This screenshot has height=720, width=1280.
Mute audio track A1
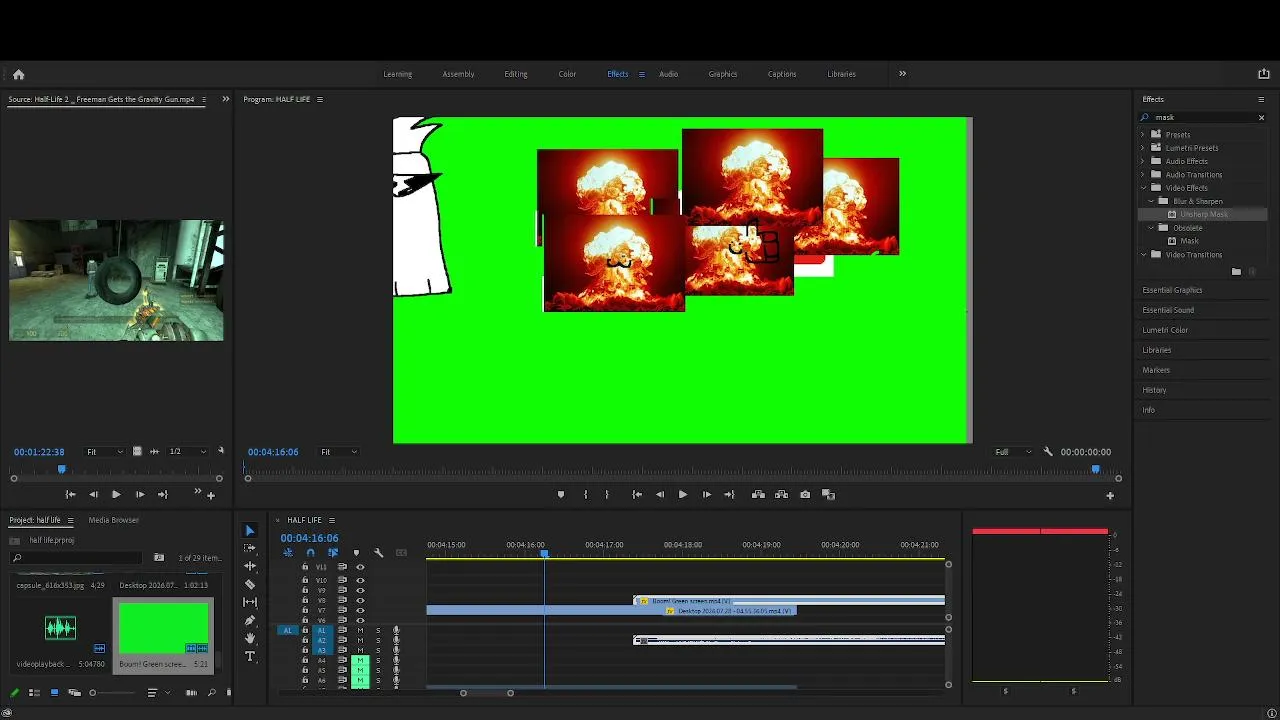point(360,630)
